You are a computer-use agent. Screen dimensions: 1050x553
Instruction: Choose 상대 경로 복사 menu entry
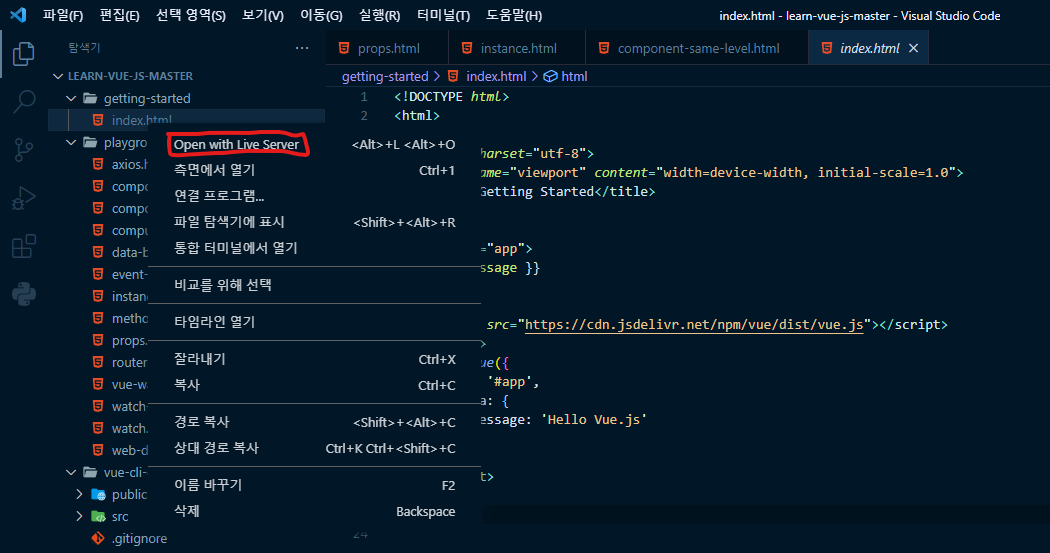point(314,448)
